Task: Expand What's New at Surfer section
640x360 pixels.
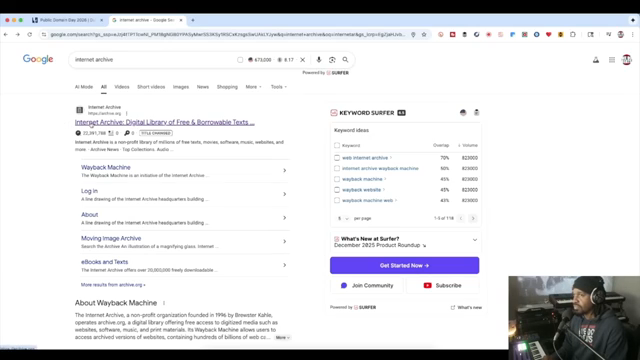Action: coord(475,240)
